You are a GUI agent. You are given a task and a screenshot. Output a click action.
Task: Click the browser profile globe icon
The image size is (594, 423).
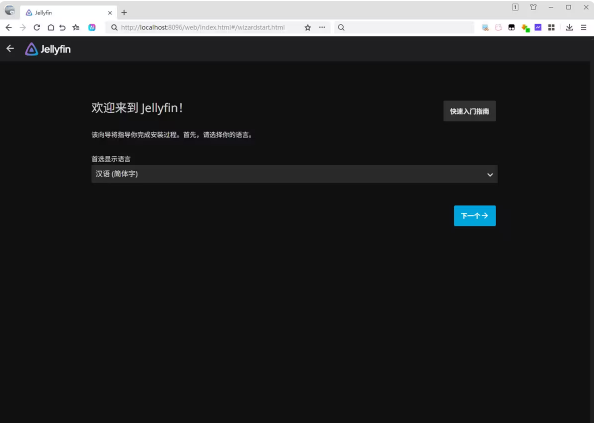[x=9, y=10]
